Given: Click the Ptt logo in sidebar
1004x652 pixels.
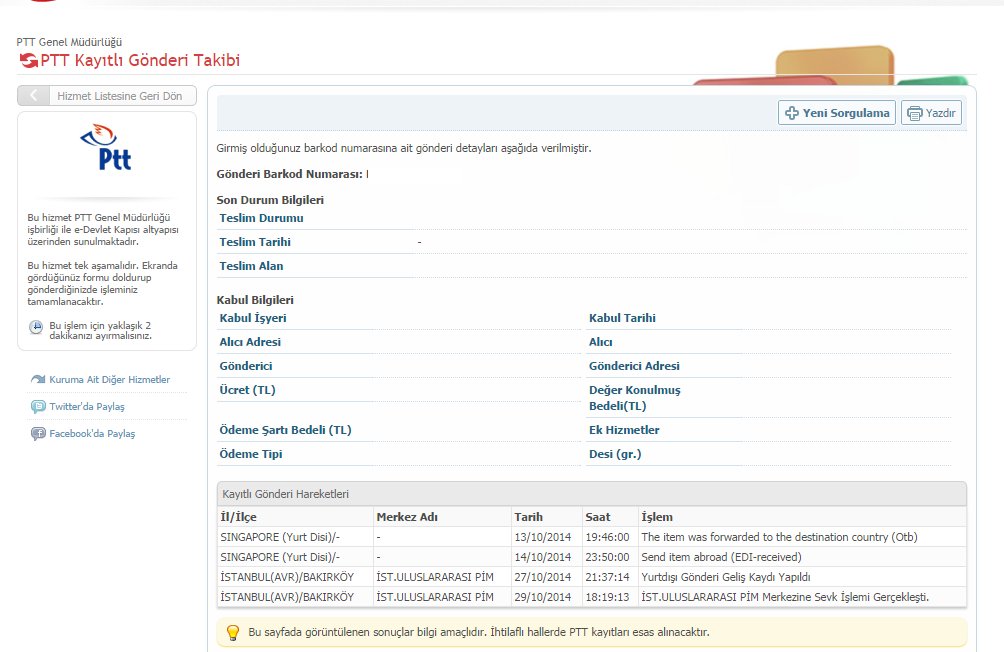Looking at the screenshot, I should click(107, 147).
